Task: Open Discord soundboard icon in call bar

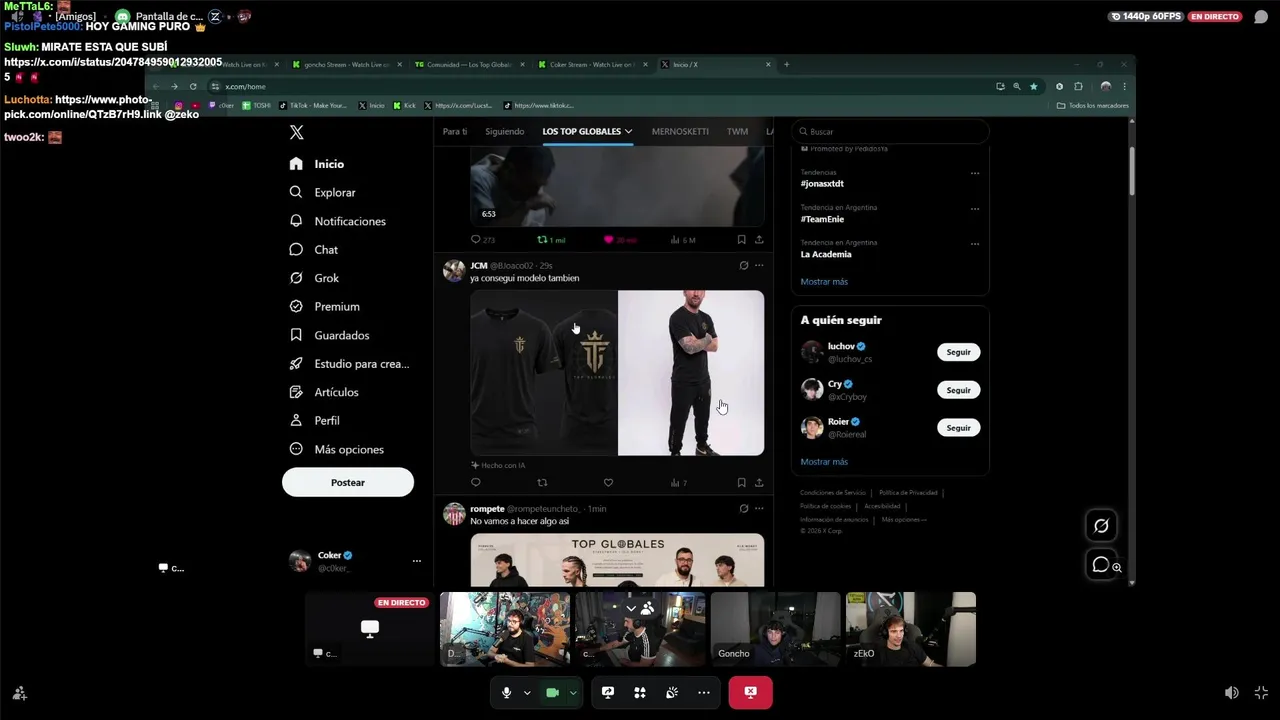Action: pyautogui.click(x=672, y=692)
